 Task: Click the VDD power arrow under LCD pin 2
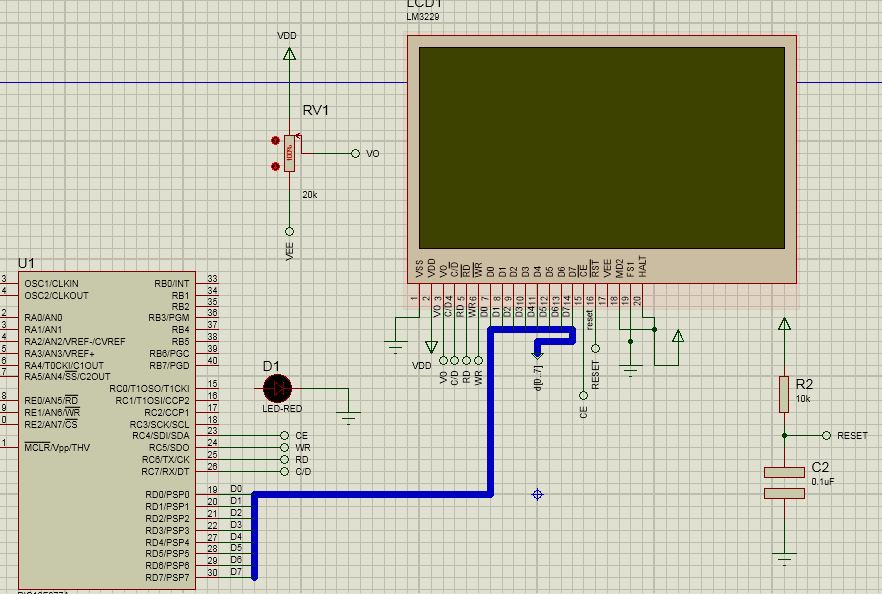431,347
